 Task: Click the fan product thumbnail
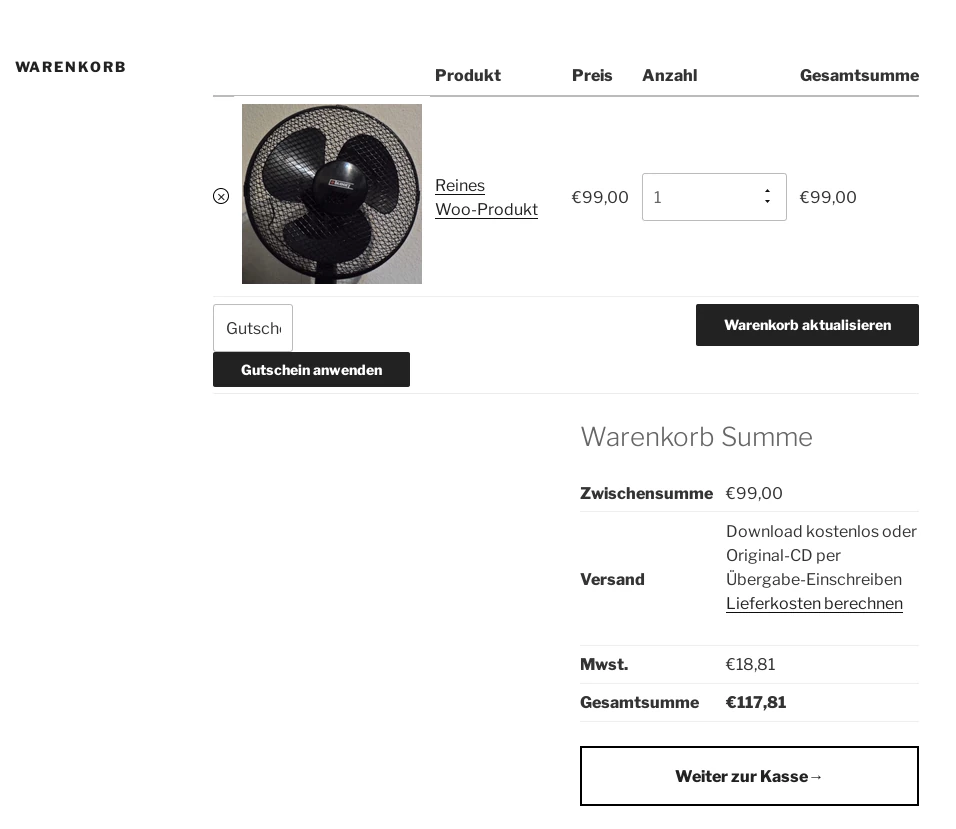(332, 194)
